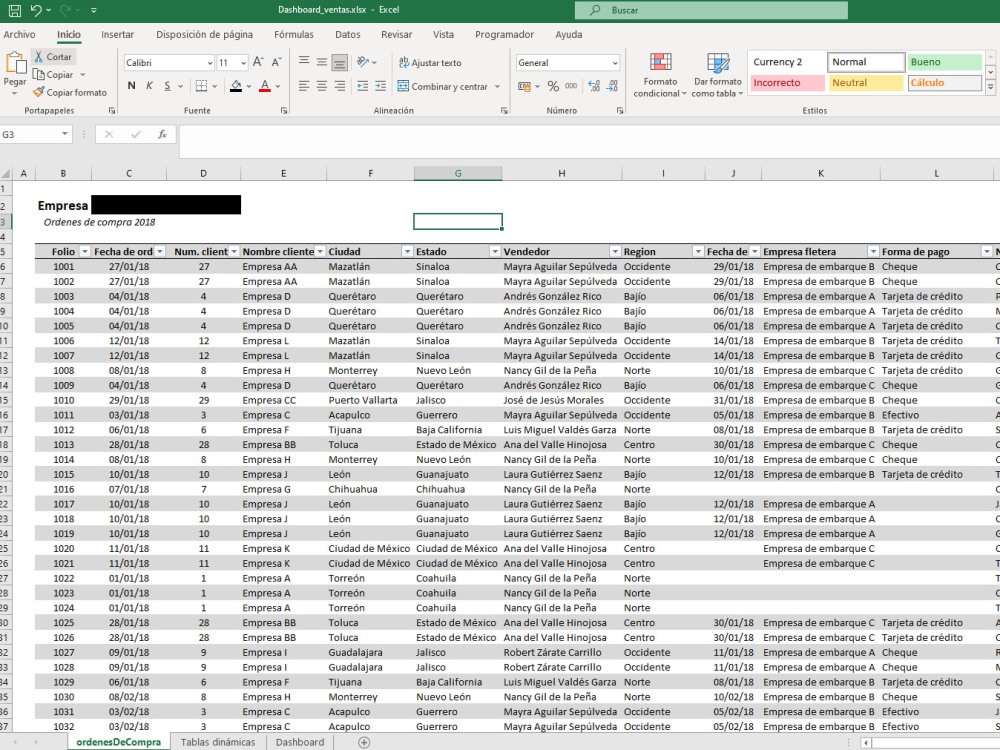The image size is (1000, 750).
Task: Expand Combinar y centrar dropdown arrow
Action: point(497,86)
